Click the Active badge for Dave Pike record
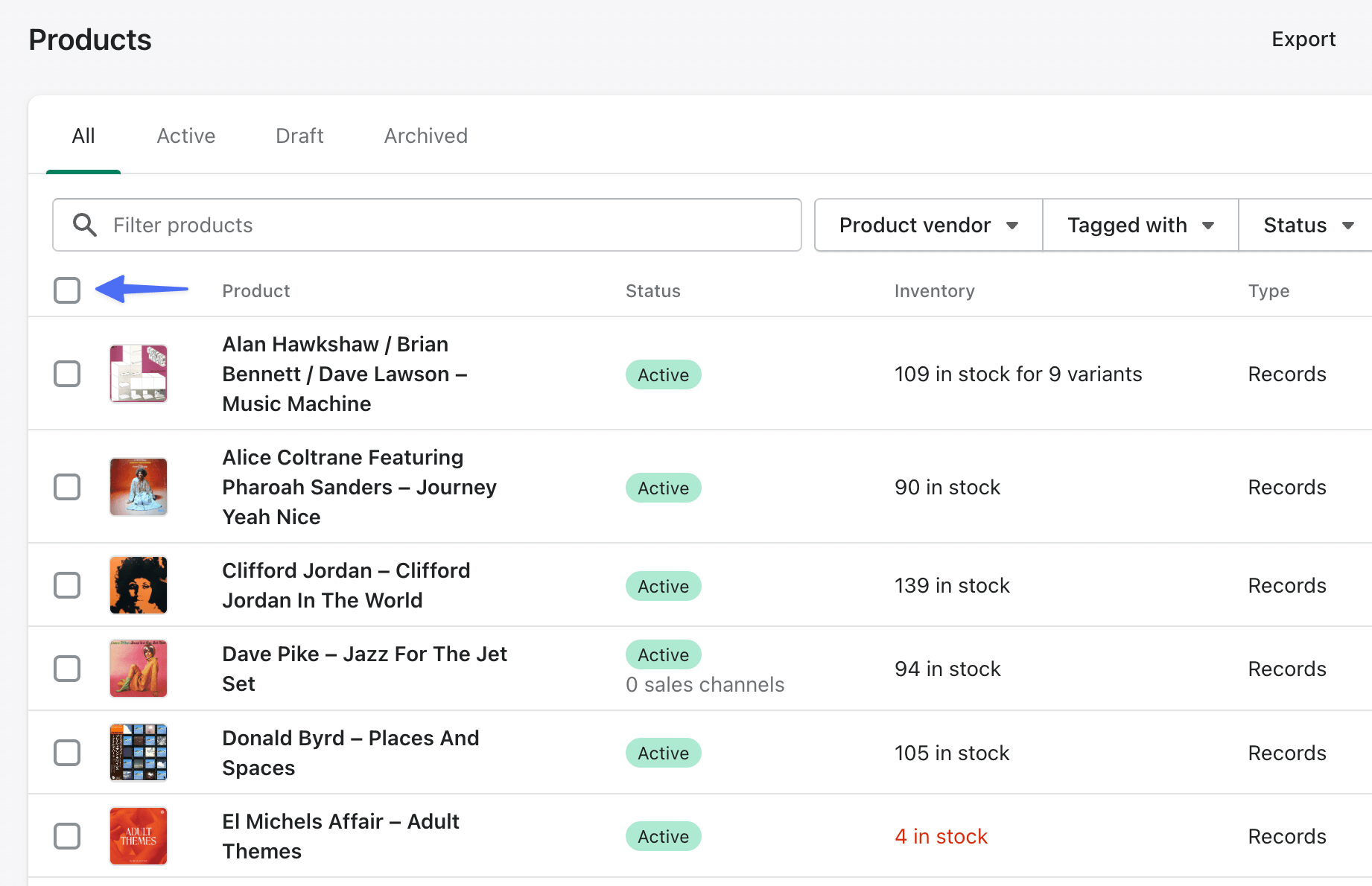Image resolution: width=1372 pixels, height=886 pixels. coord(662,654)
